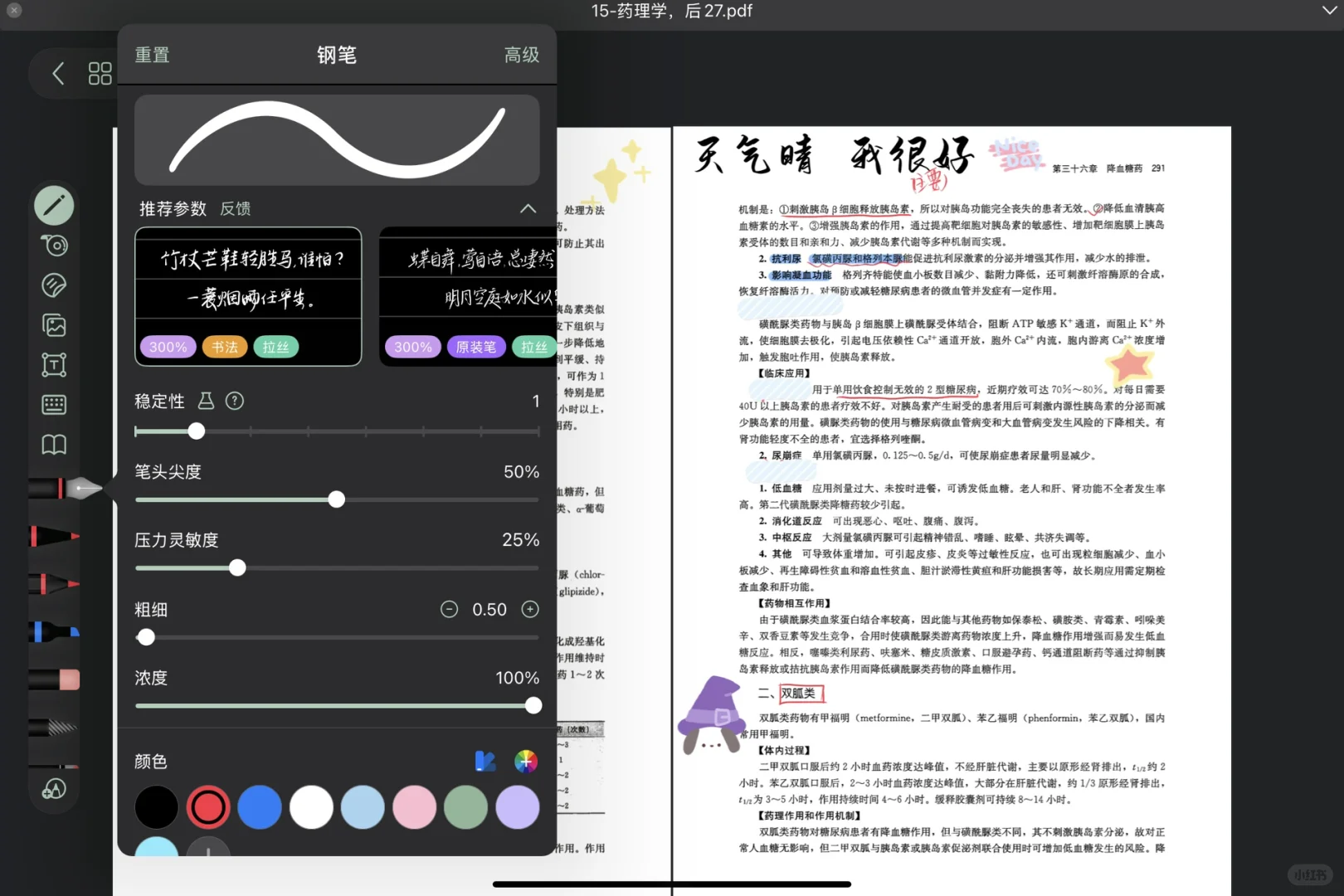Select the hatched texture pen
Image resolution: width=1344 pixels, height=896 pixels.
pyautogui.click(x=54, y=728)
